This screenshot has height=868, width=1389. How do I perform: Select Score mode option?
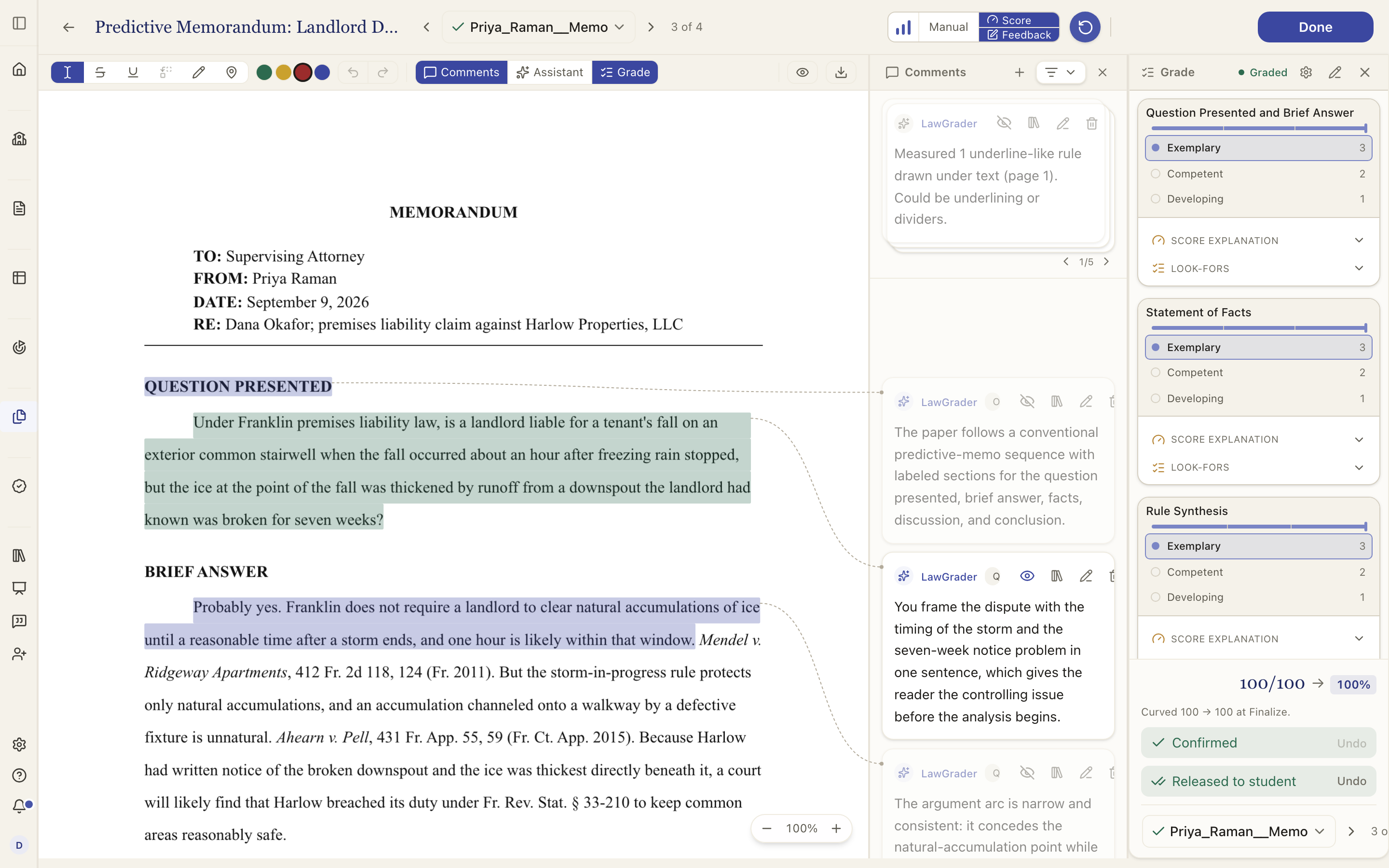click(1019, 20)
